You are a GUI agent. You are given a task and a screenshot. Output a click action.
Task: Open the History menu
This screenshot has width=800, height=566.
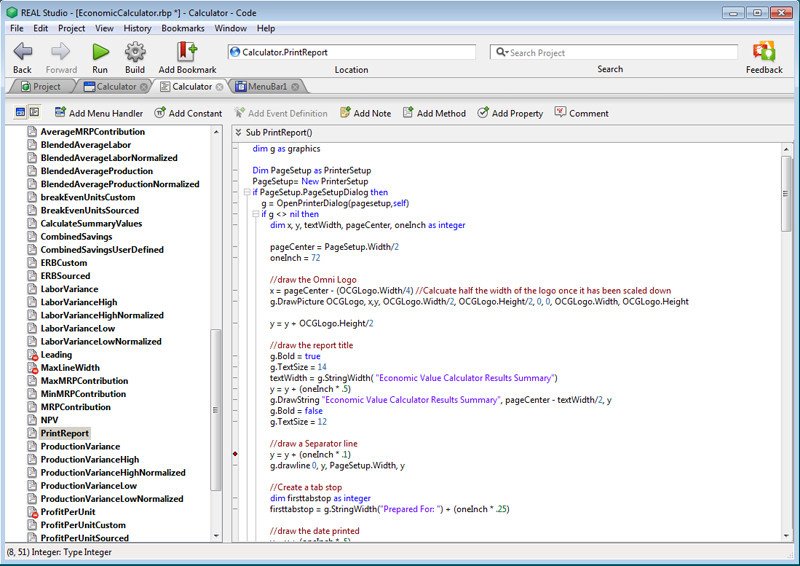coord(137,29)
